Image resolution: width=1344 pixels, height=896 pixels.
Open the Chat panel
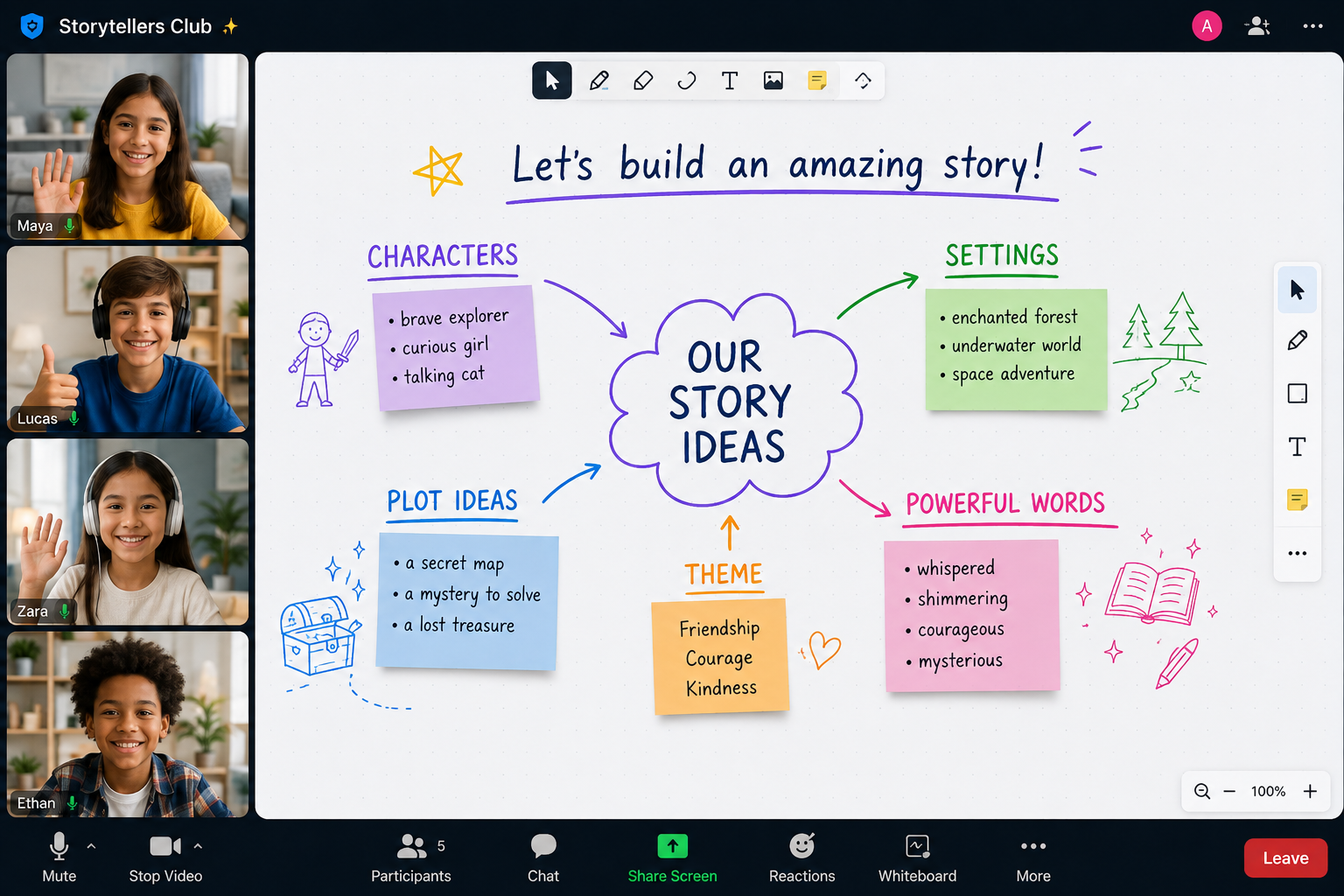pos(543,857)
